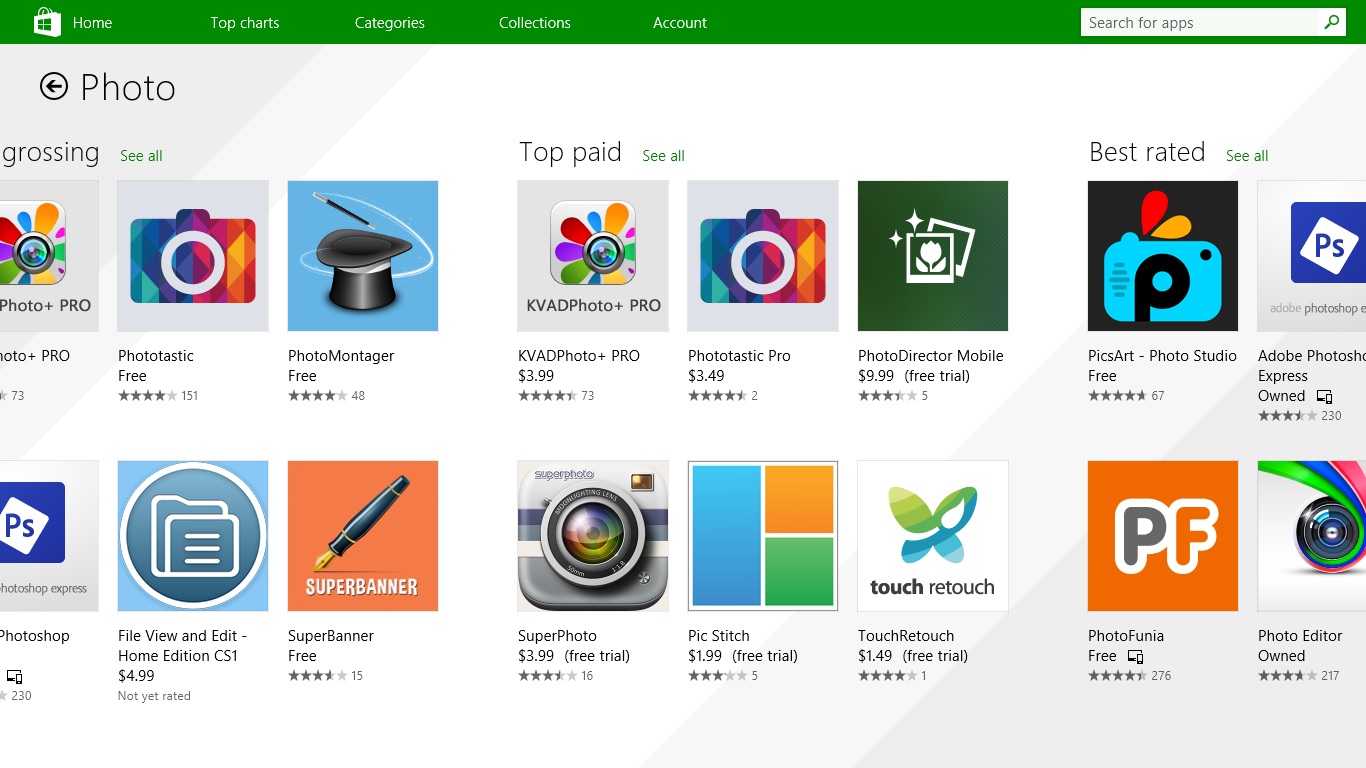The height and width of the screenshot is (768, 1366).
Task: Open the Home tab
Action: [x=92, y=22]
